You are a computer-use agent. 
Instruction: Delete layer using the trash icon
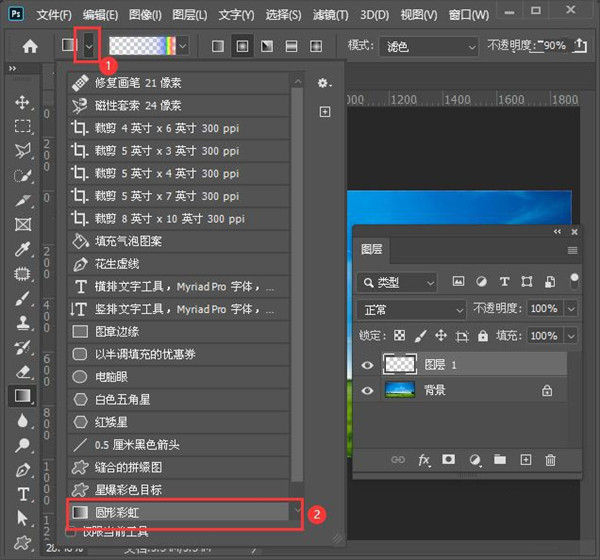click(550, 460)
